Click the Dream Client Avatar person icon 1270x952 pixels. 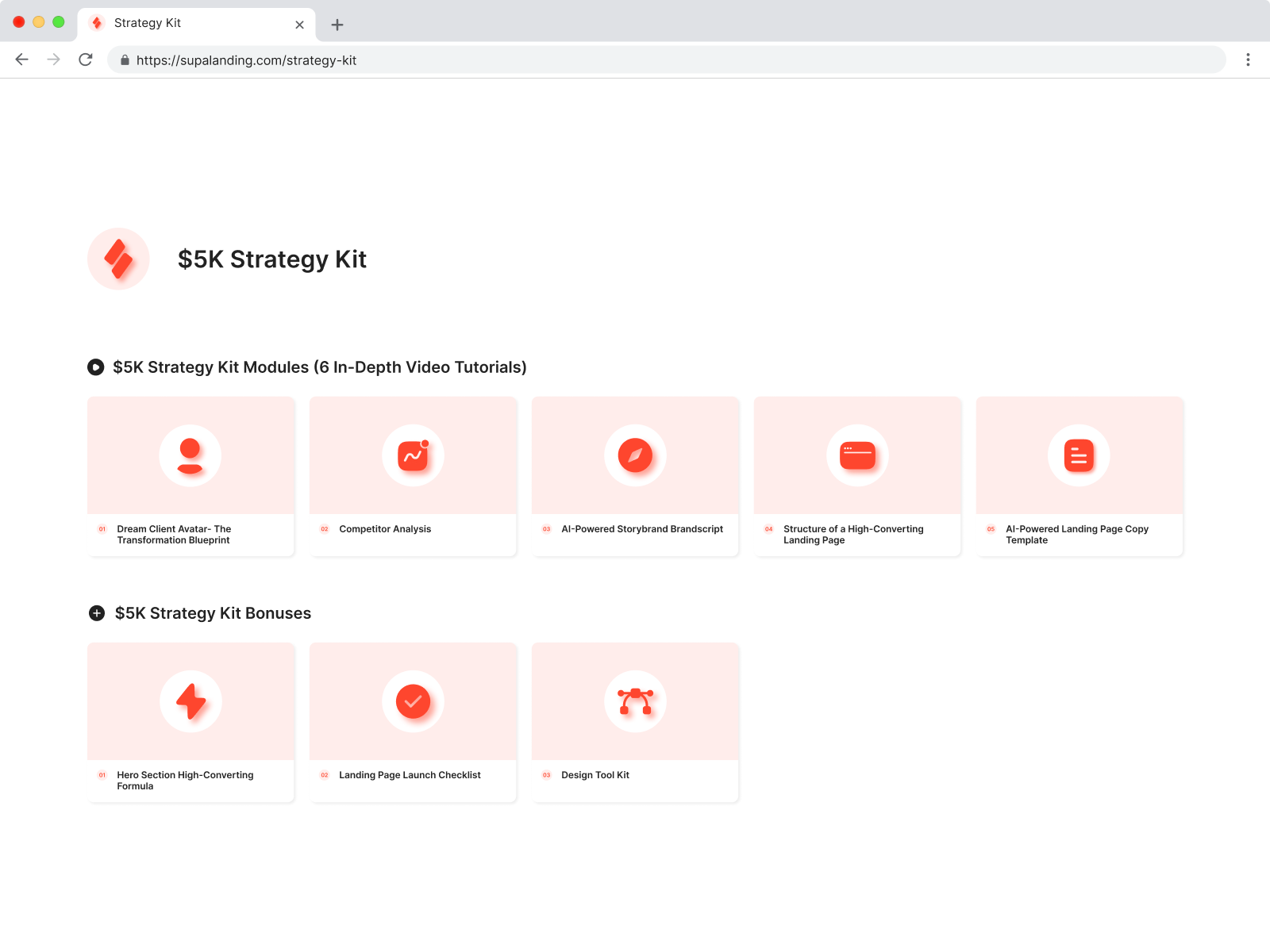pos(190,455)
